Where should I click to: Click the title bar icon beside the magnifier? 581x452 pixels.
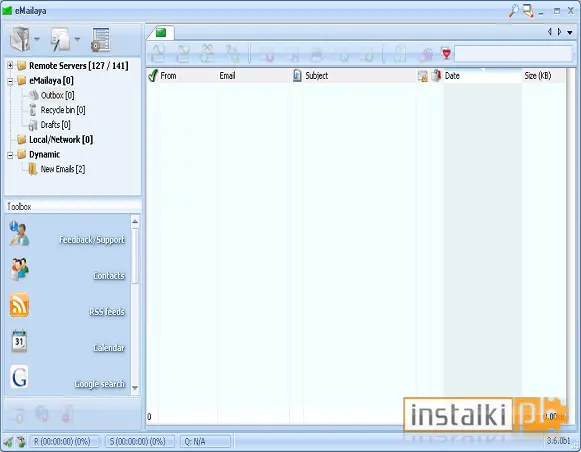tap(529, 11)
